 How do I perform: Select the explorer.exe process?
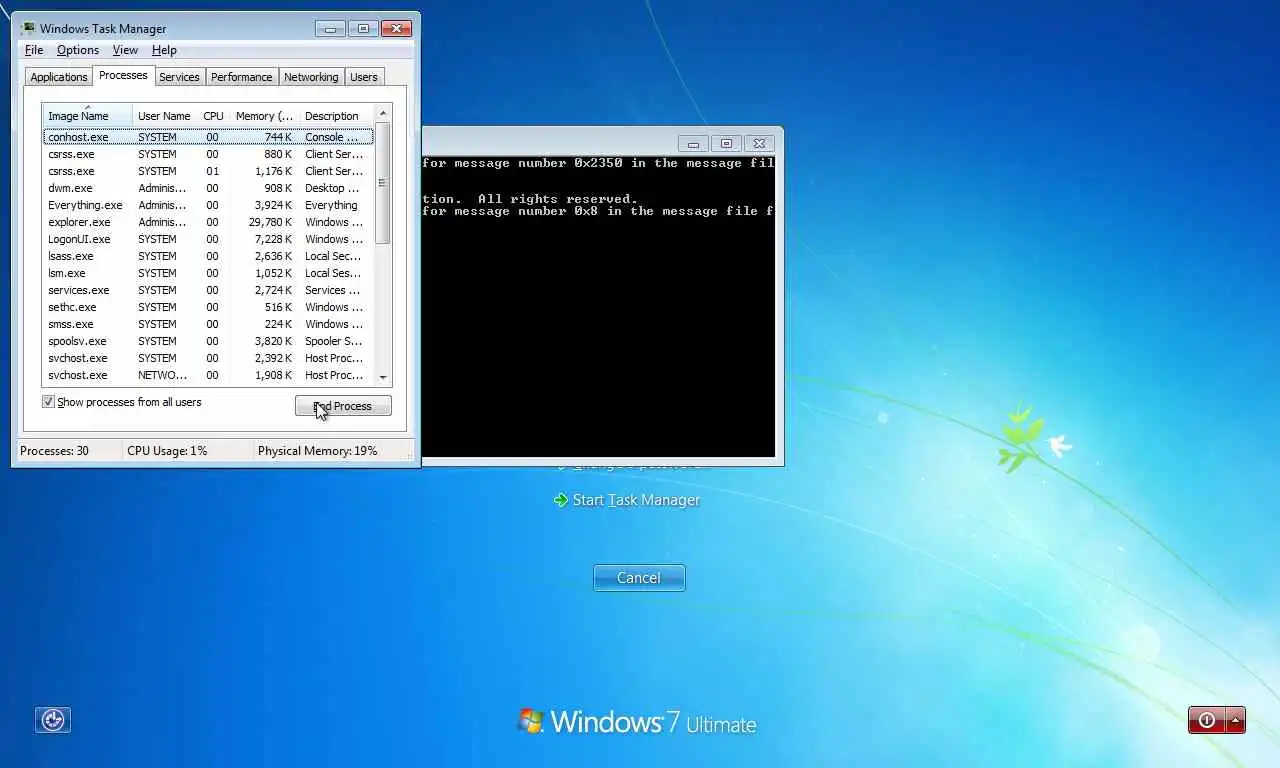pos(208,222)
